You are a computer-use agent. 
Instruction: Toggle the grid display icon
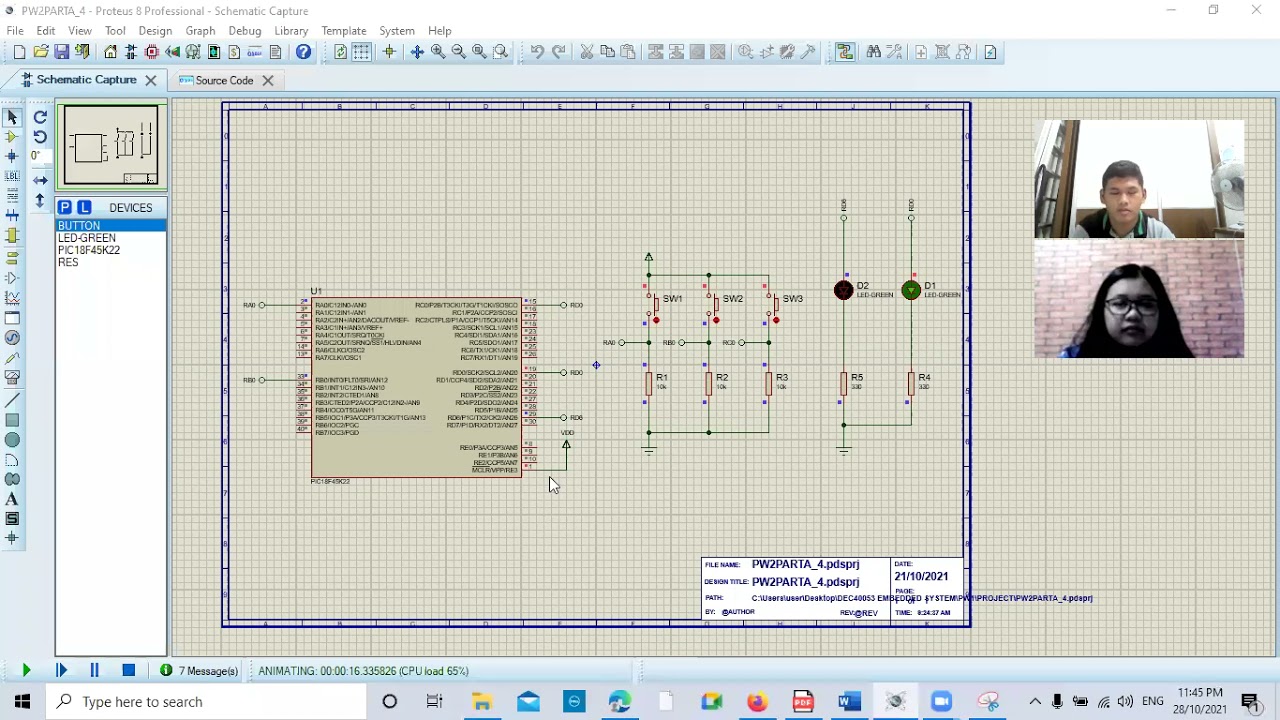click(361, 52)
